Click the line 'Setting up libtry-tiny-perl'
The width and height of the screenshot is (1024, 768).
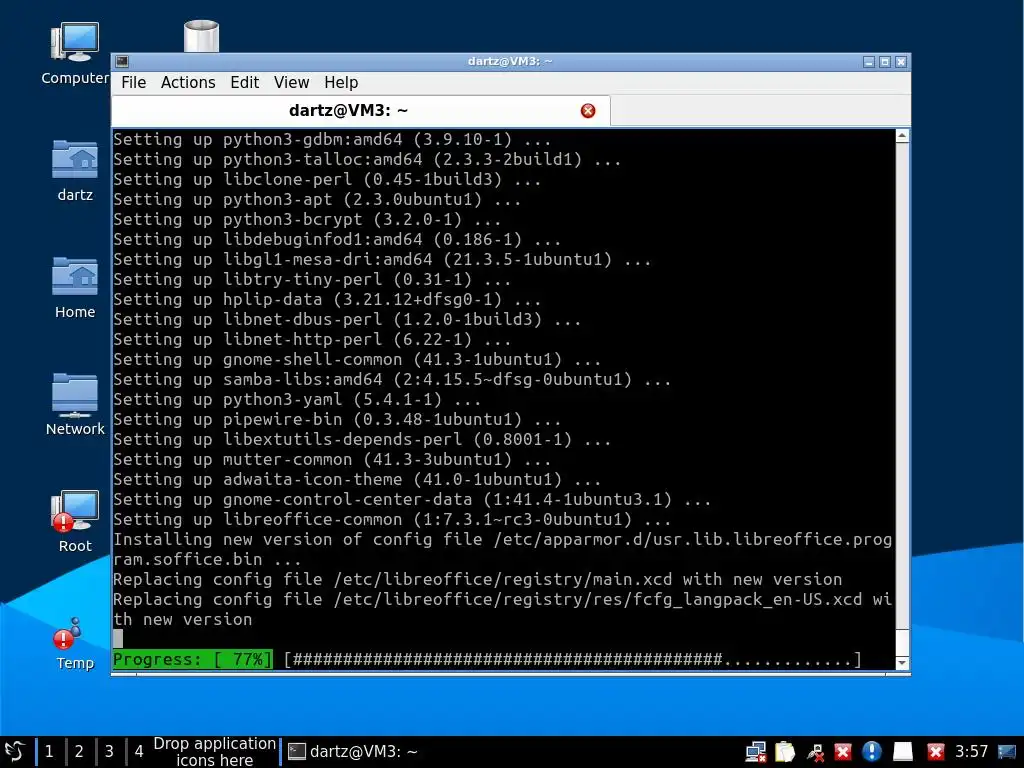312,280
